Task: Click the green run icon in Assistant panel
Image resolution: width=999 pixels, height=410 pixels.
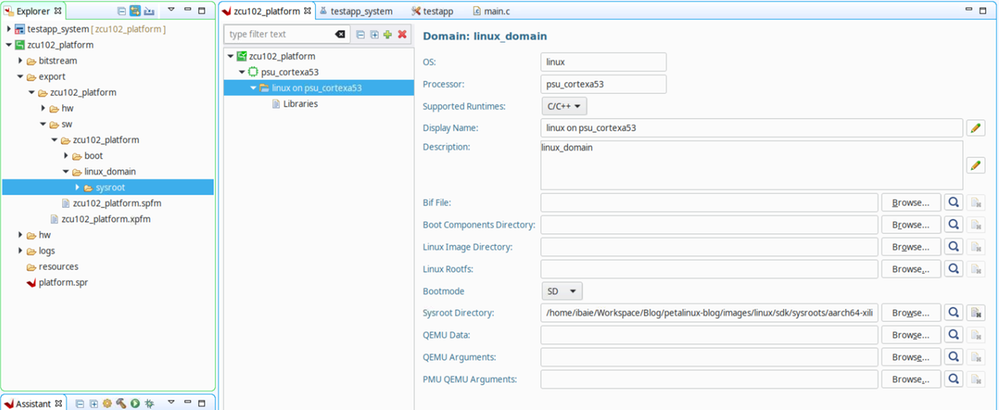Action: (134, 403)
